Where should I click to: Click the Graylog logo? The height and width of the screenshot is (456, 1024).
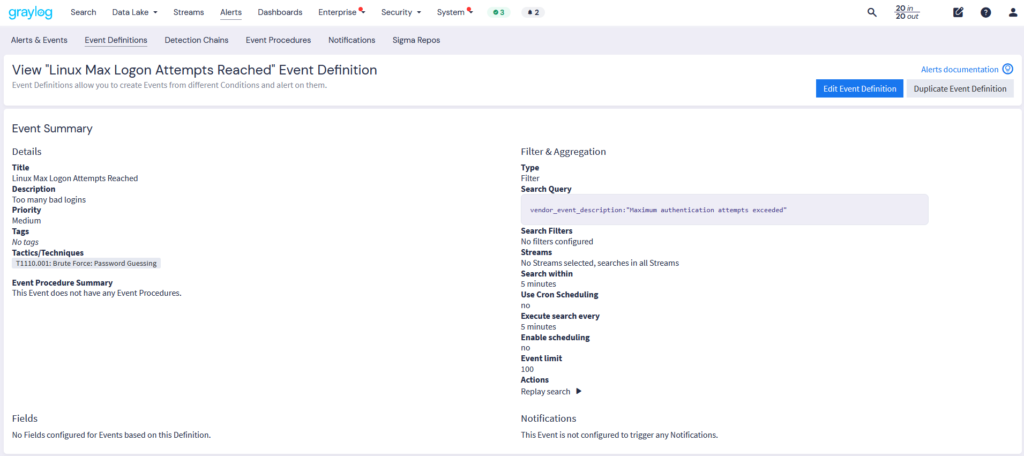(31, 12)
